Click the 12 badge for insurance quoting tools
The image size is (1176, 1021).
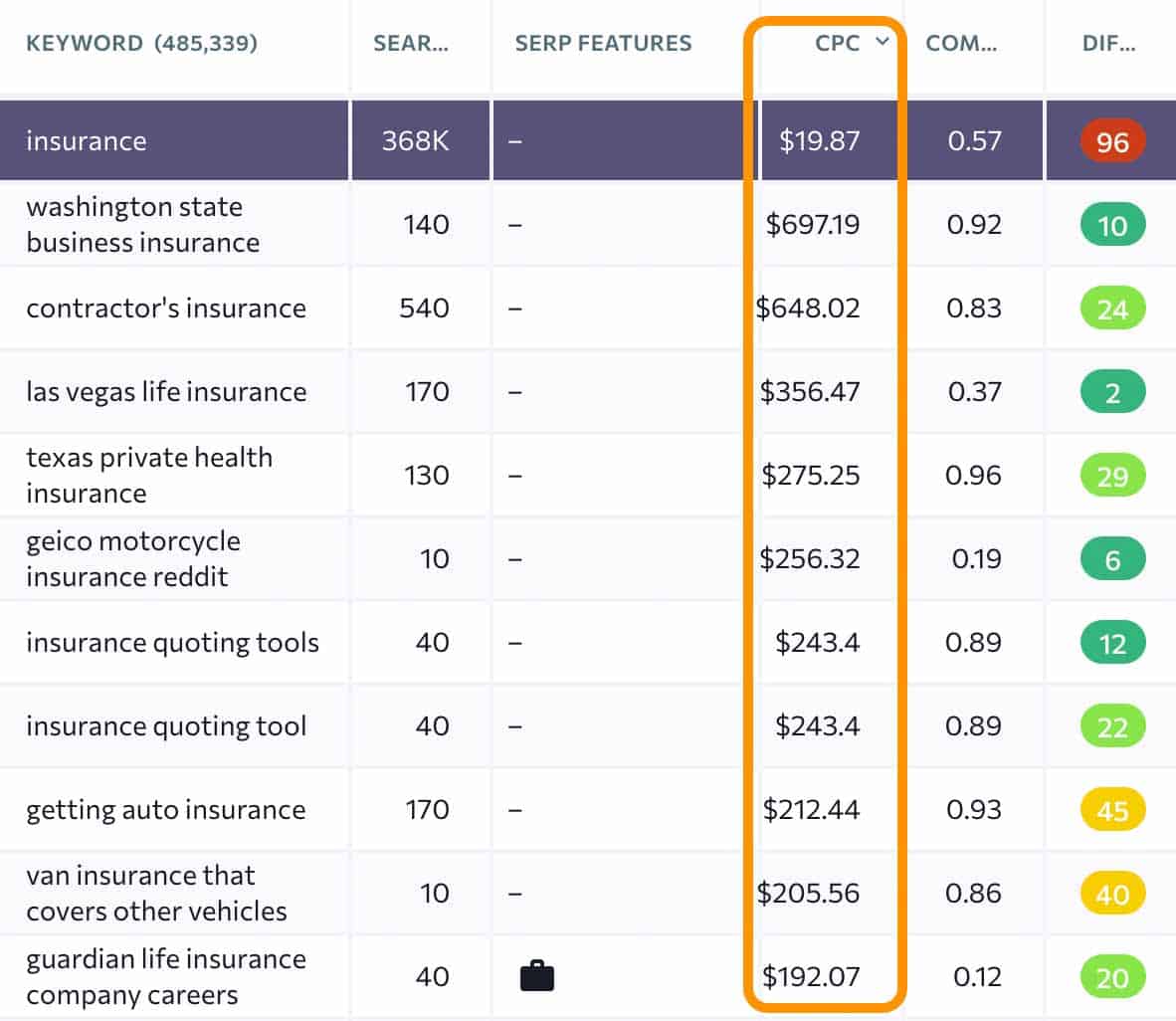[1113, 643]
